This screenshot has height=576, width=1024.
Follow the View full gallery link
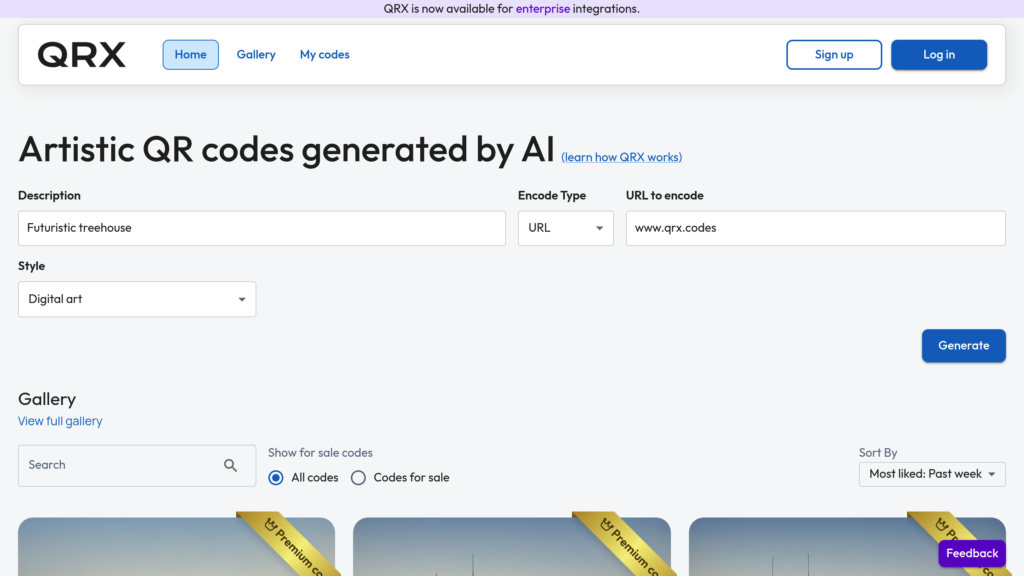point(60,421)
